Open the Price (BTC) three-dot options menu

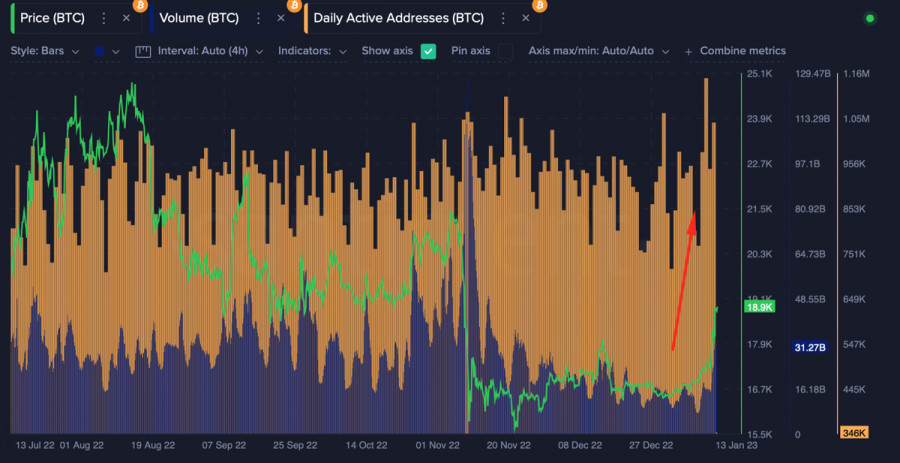(103, 18)
